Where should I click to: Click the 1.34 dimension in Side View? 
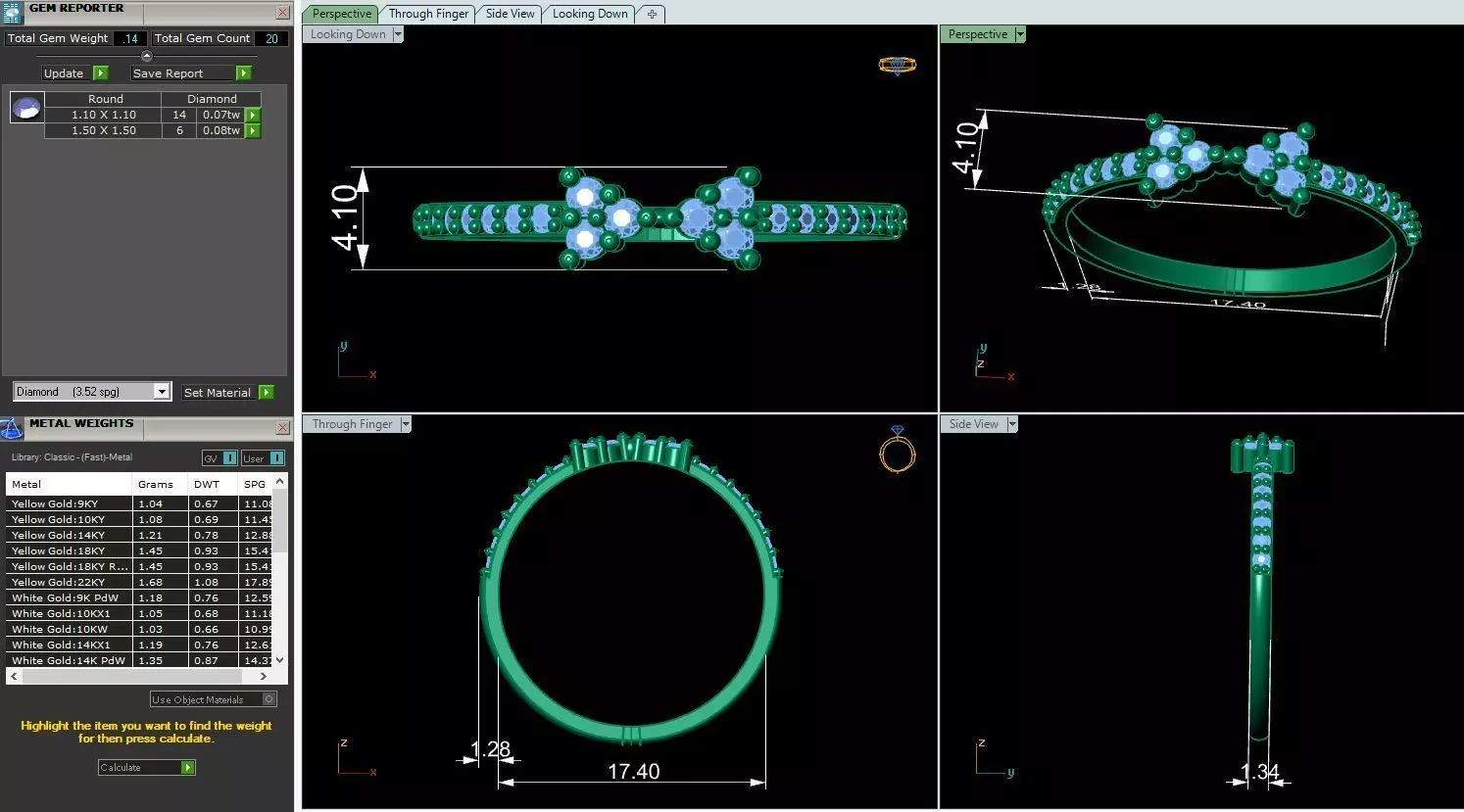1260,772
